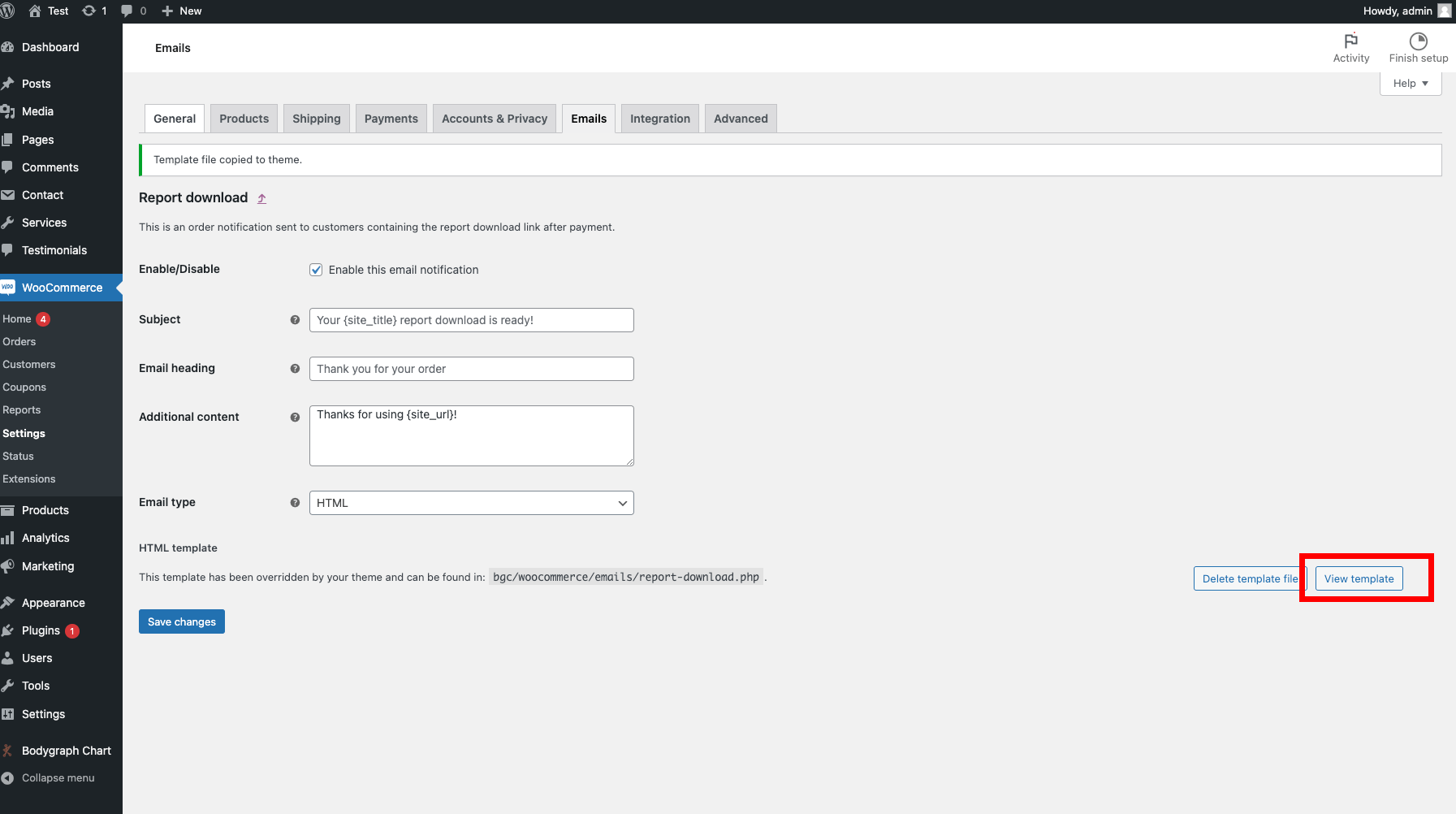Click the Delete template file button

pos(1250,578)
